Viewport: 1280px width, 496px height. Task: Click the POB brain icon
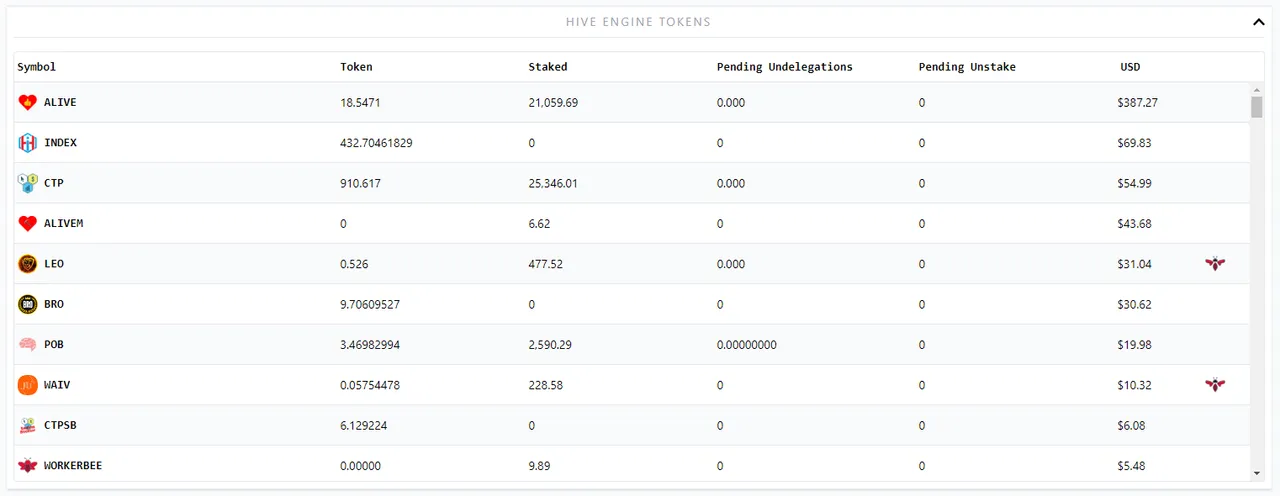click(x=27, y=344)
